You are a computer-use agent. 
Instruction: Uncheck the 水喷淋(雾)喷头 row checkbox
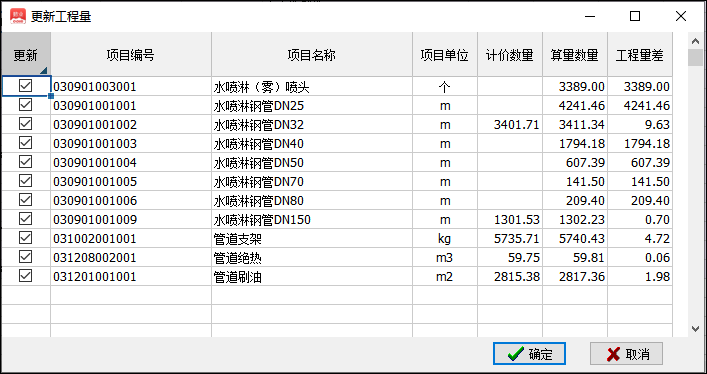(x=26, y=86)
